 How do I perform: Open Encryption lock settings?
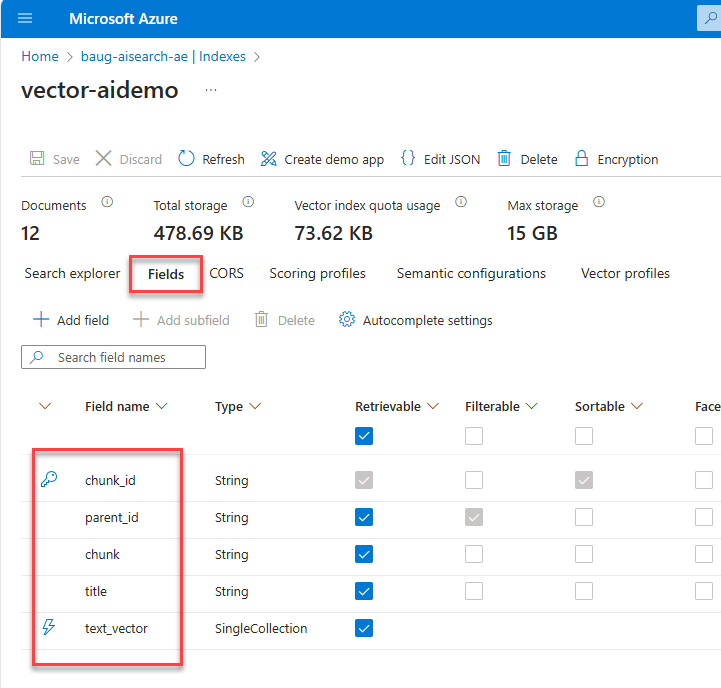click(x=582, y=159)
